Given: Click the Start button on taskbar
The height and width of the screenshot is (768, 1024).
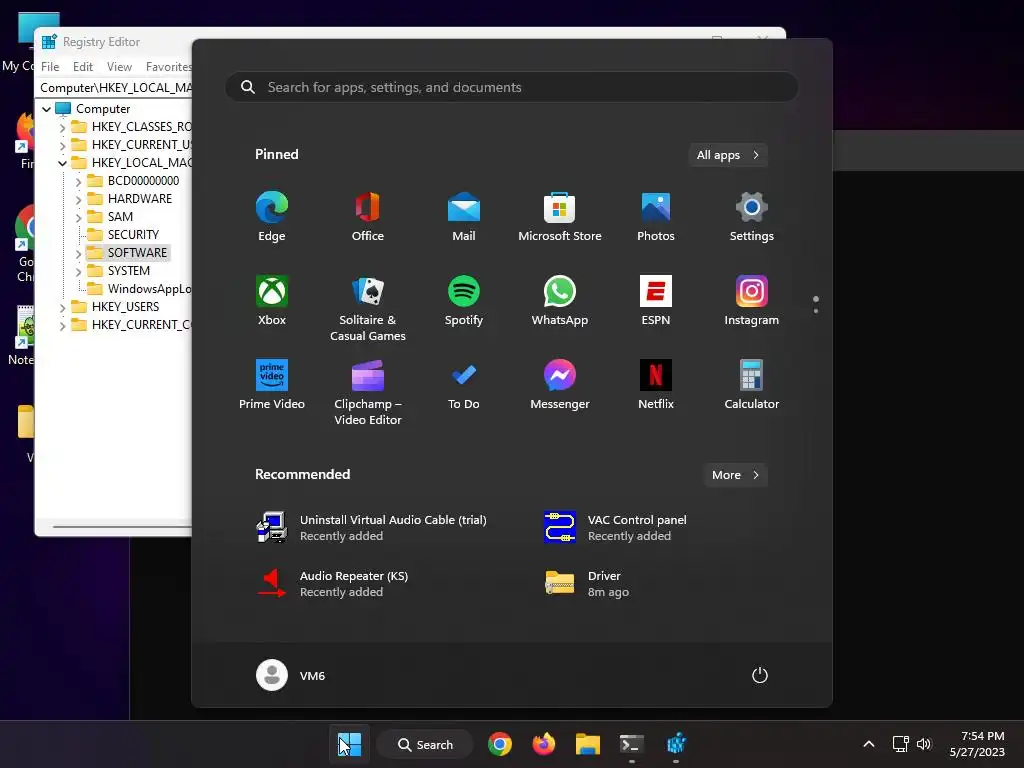Looking at the screenshot, I should 349,744.
